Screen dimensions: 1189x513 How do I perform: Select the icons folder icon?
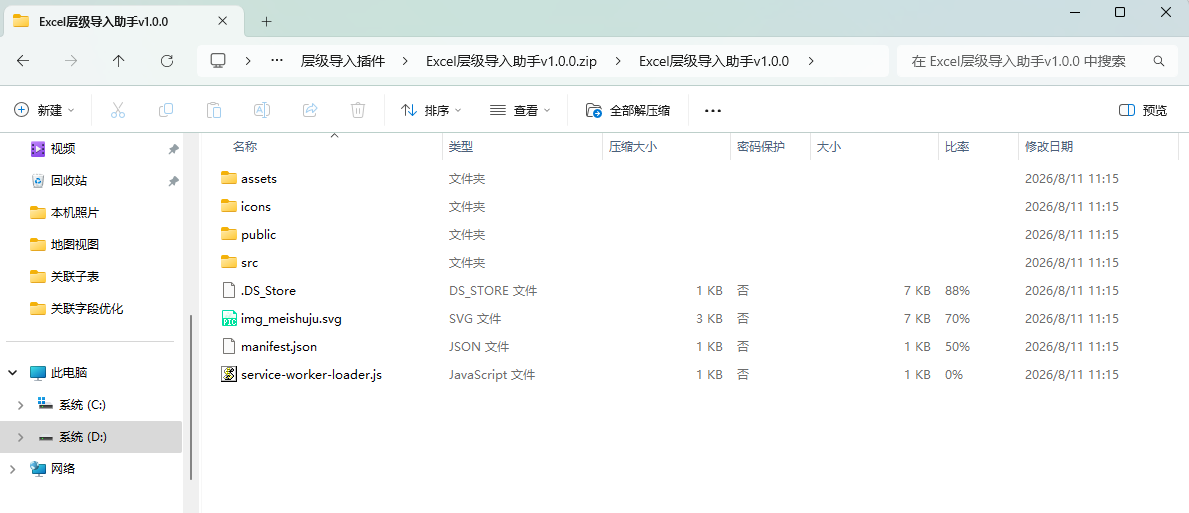point(229,206)
